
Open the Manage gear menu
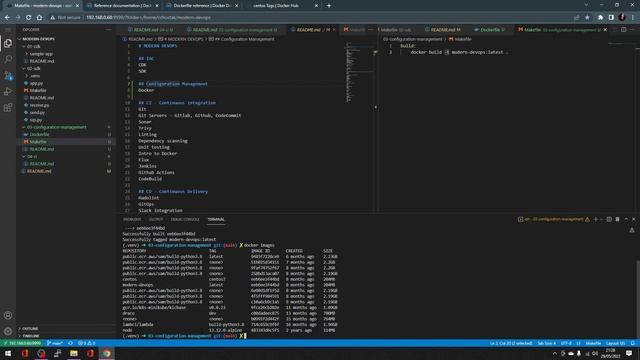coord(8,331)
